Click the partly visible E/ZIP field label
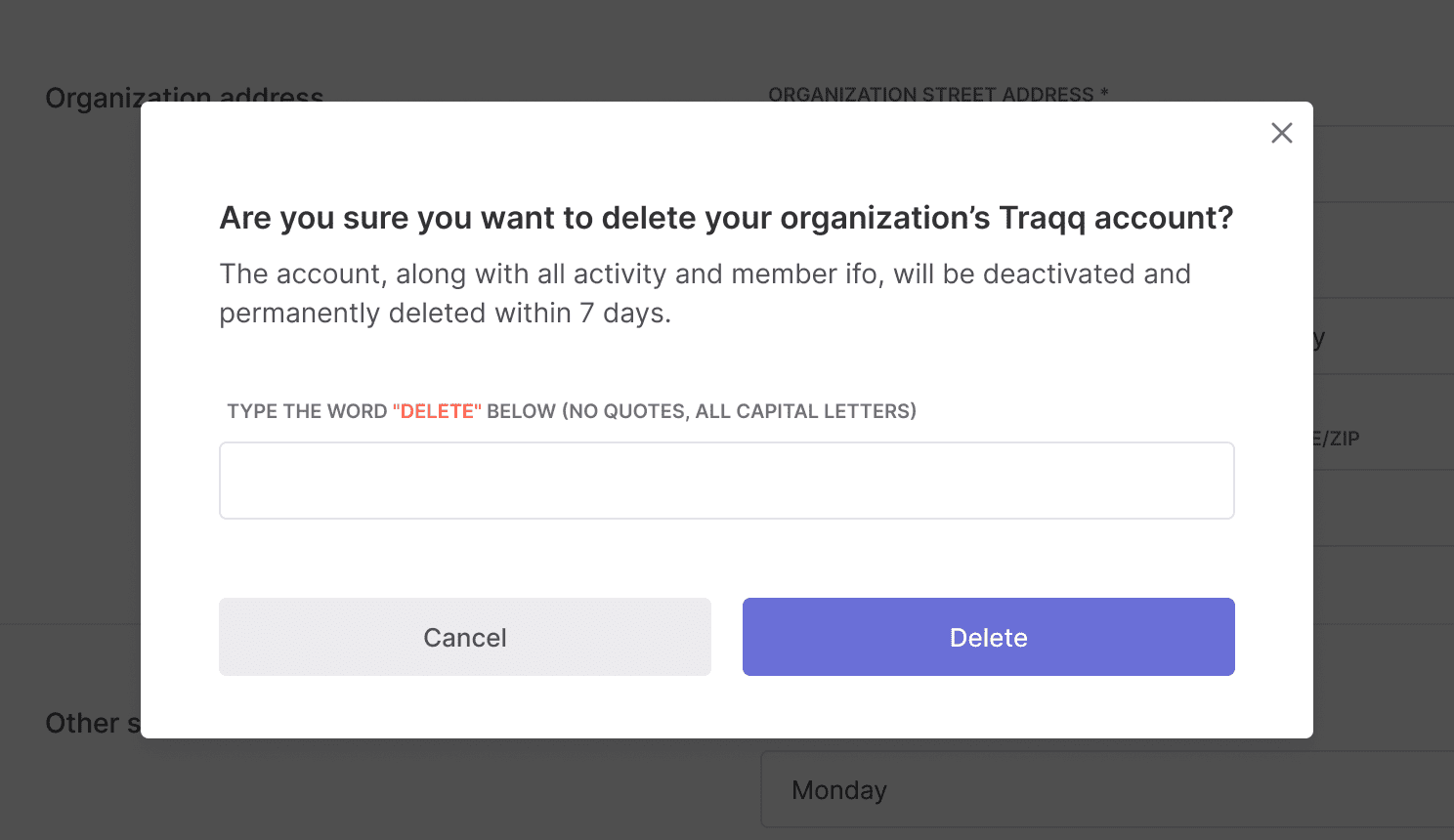 (1336, 439)
